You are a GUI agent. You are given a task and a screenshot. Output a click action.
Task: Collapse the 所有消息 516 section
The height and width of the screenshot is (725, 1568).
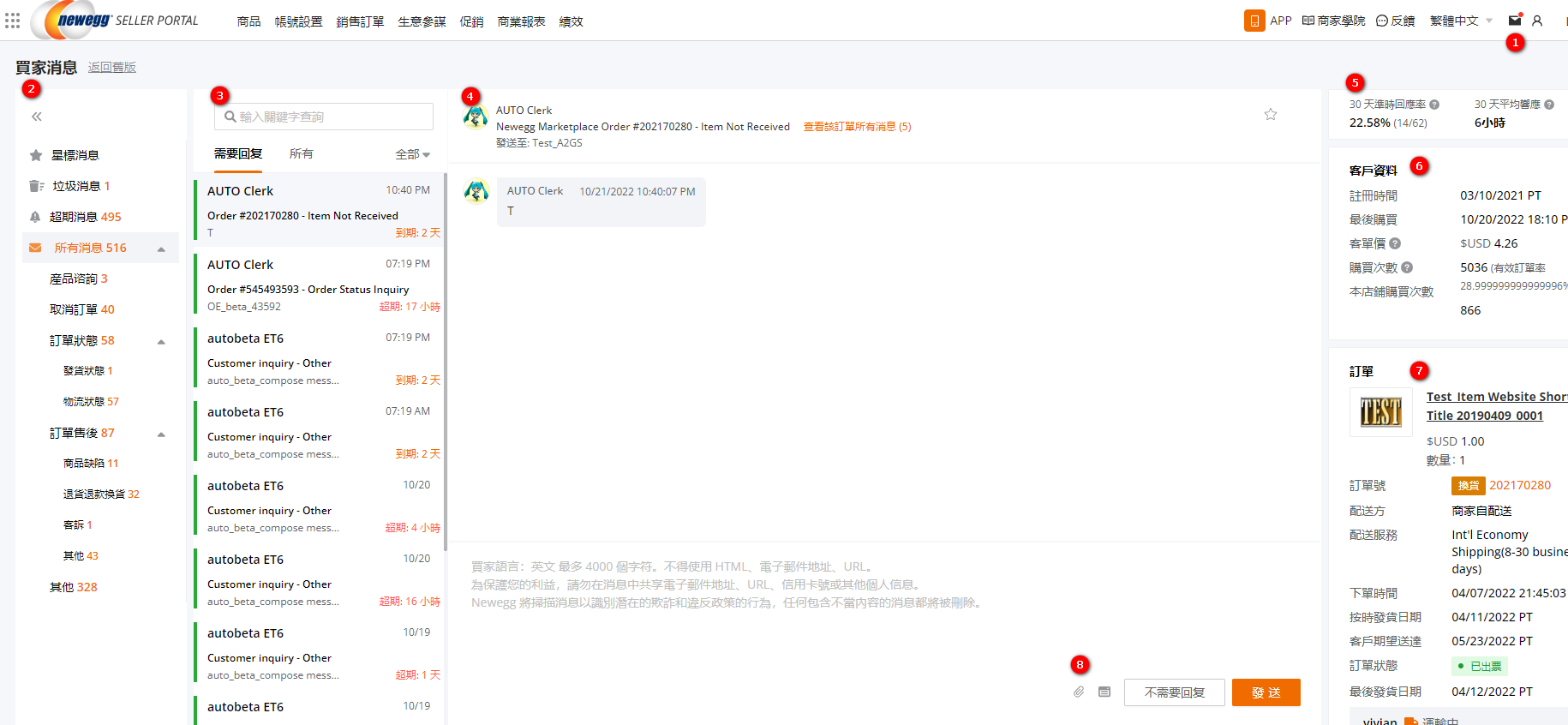pyautogui.click(x=161, y=249)
